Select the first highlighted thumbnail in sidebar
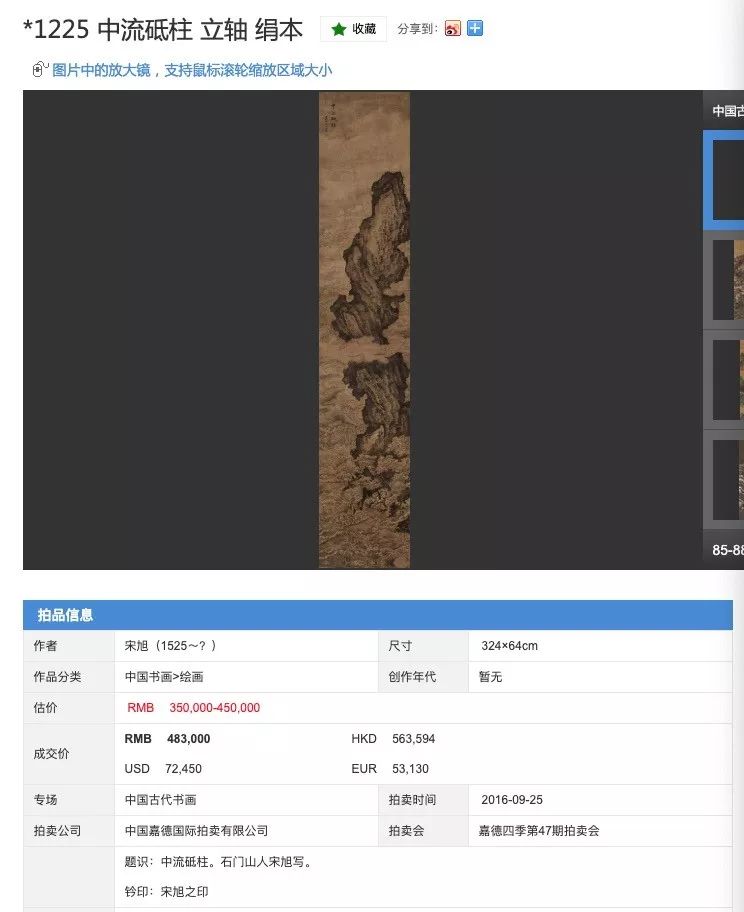Screen dimensions: 744x912 click(726, 180)
